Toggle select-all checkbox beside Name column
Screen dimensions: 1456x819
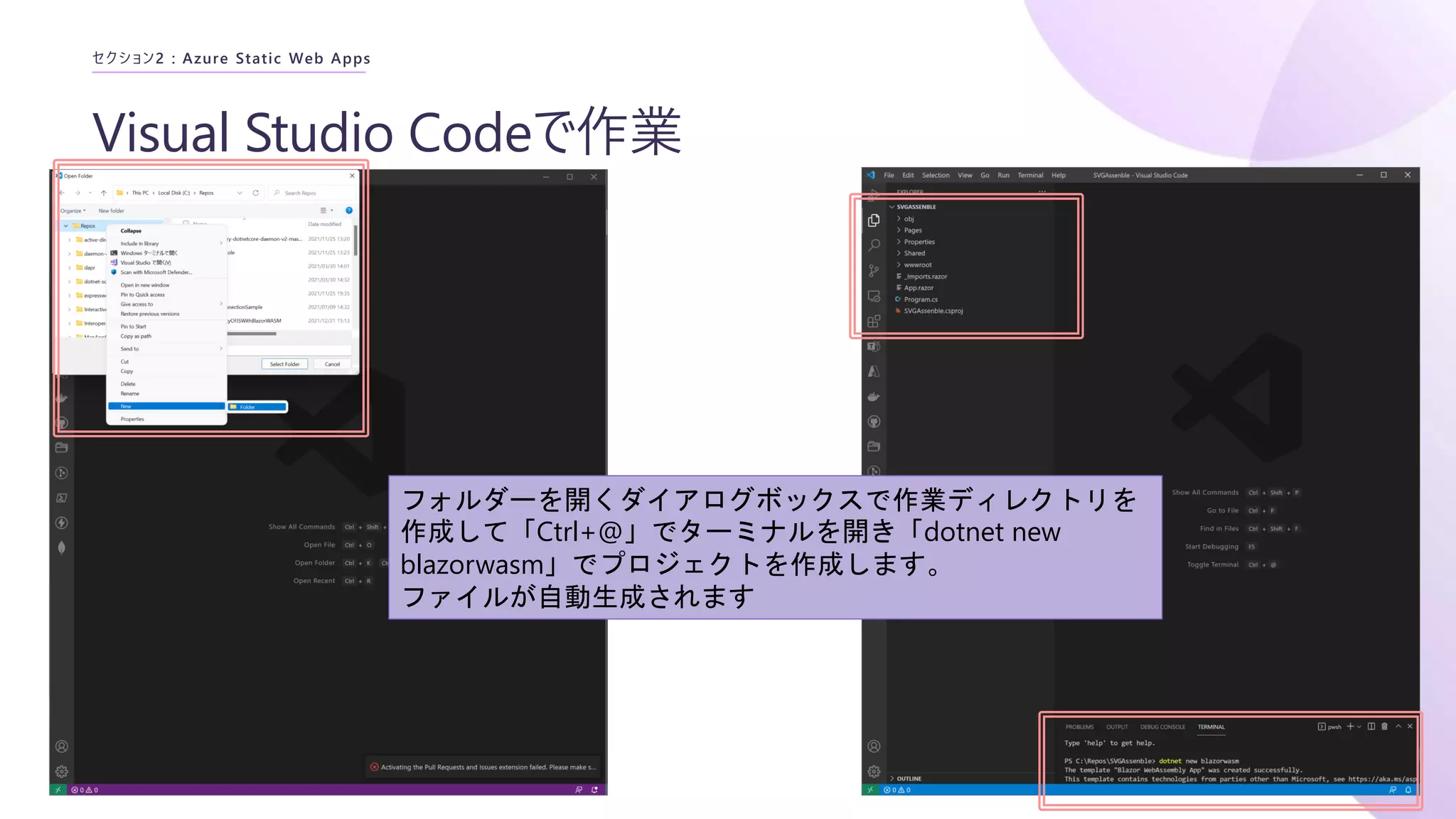pyautogui.click(x=186, y=223)
